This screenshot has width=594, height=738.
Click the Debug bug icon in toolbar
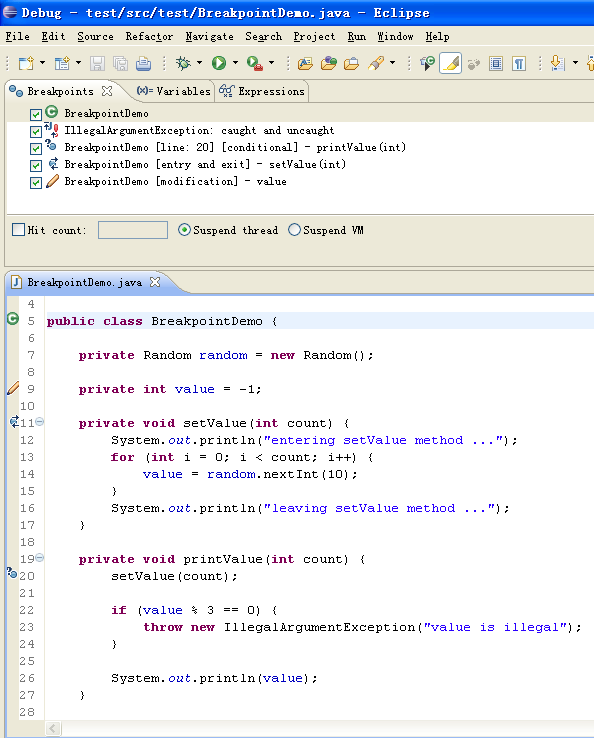(x=183, y=63)
